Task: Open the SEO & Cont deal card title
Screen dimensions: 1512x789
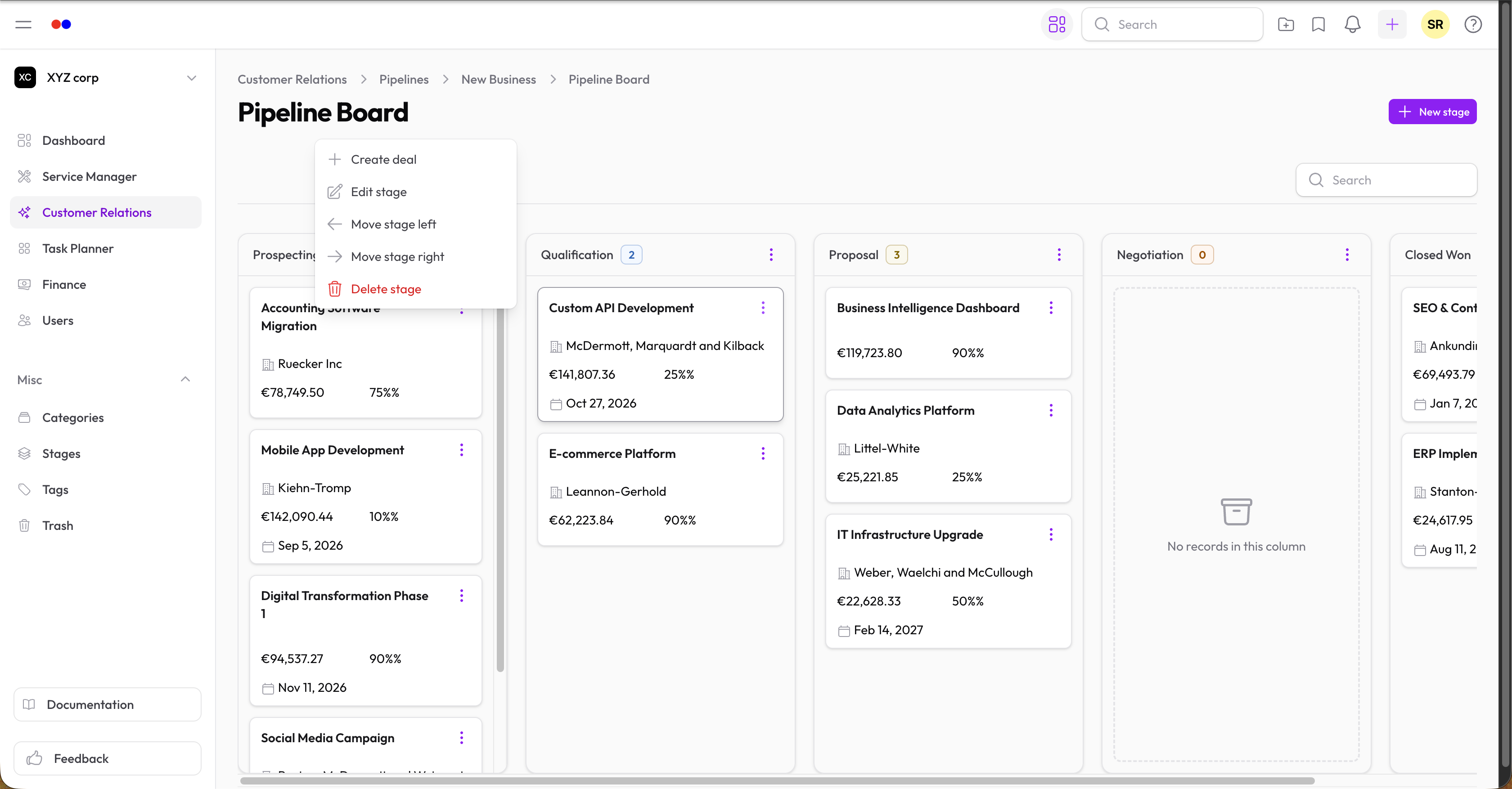Action: point(1444,308)
